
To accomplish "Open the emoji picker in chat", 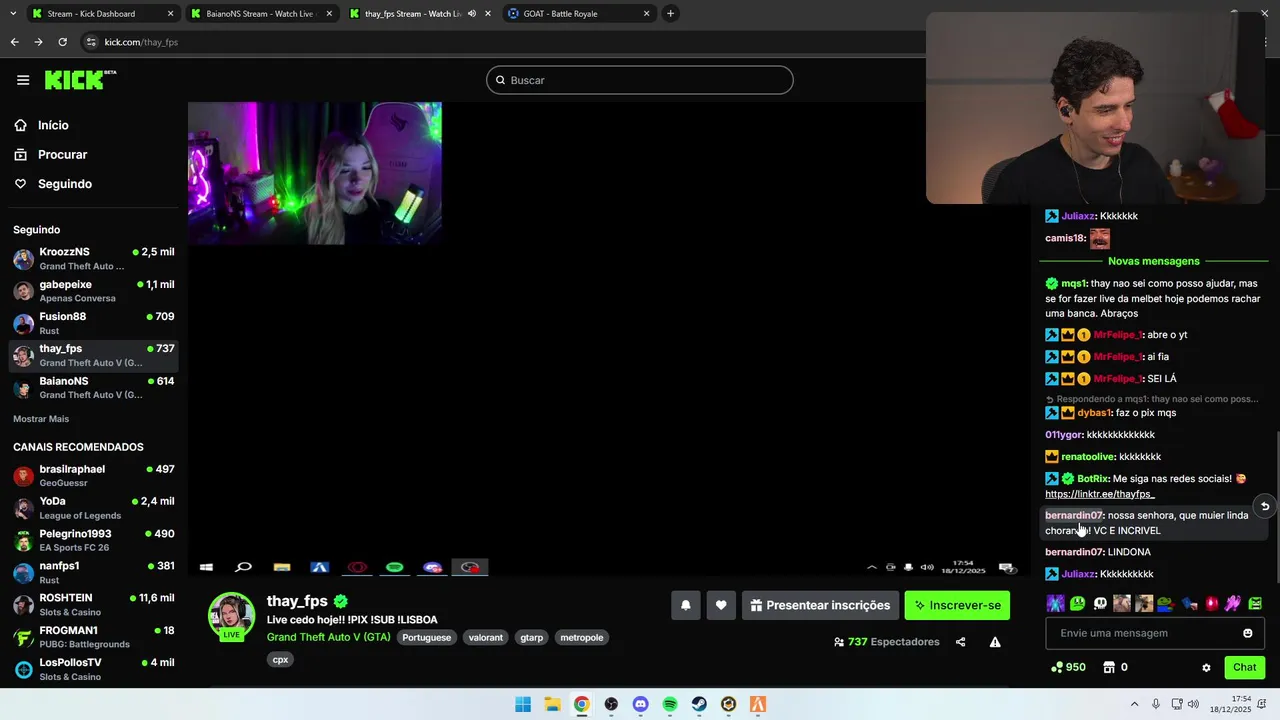I will point(1248,633).
